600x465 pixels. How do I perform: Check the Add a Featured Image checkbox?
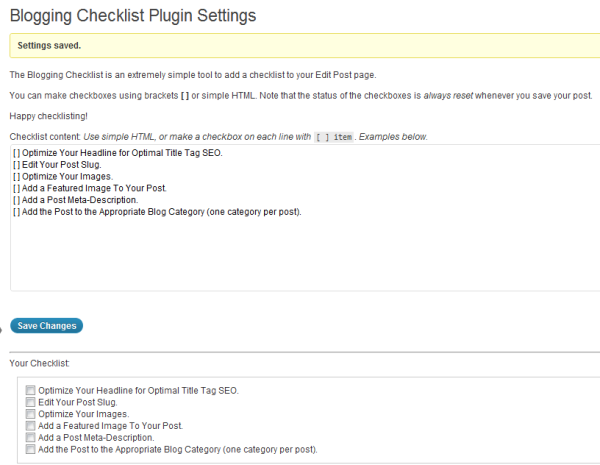30,426
